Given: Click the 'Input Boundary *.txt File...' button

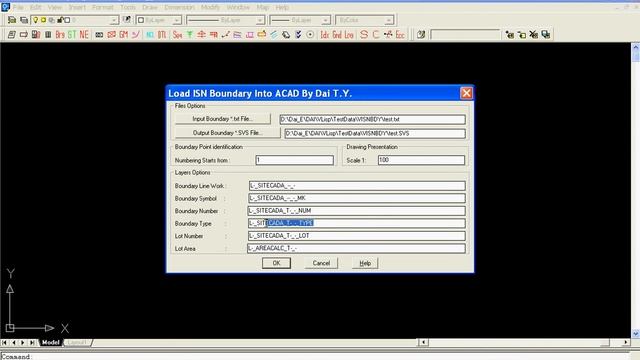Looking at the screenshot, I should click(x=222, y=119).
